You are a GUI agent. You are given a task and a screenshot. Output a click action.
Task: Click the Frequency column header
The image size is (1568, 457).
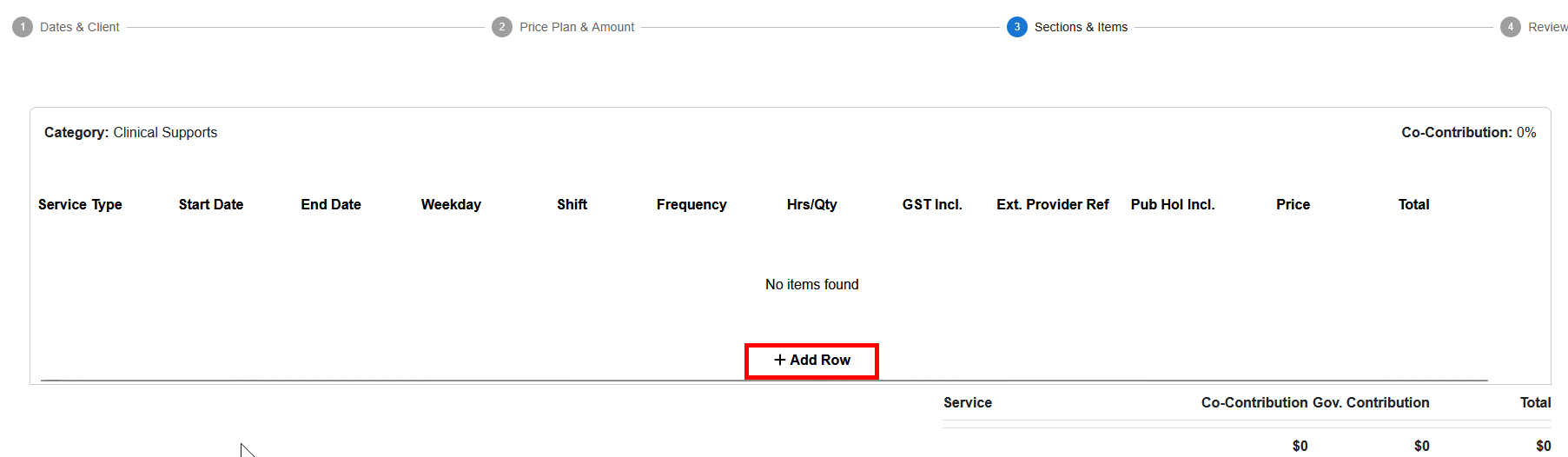click(x=691, y=204)
